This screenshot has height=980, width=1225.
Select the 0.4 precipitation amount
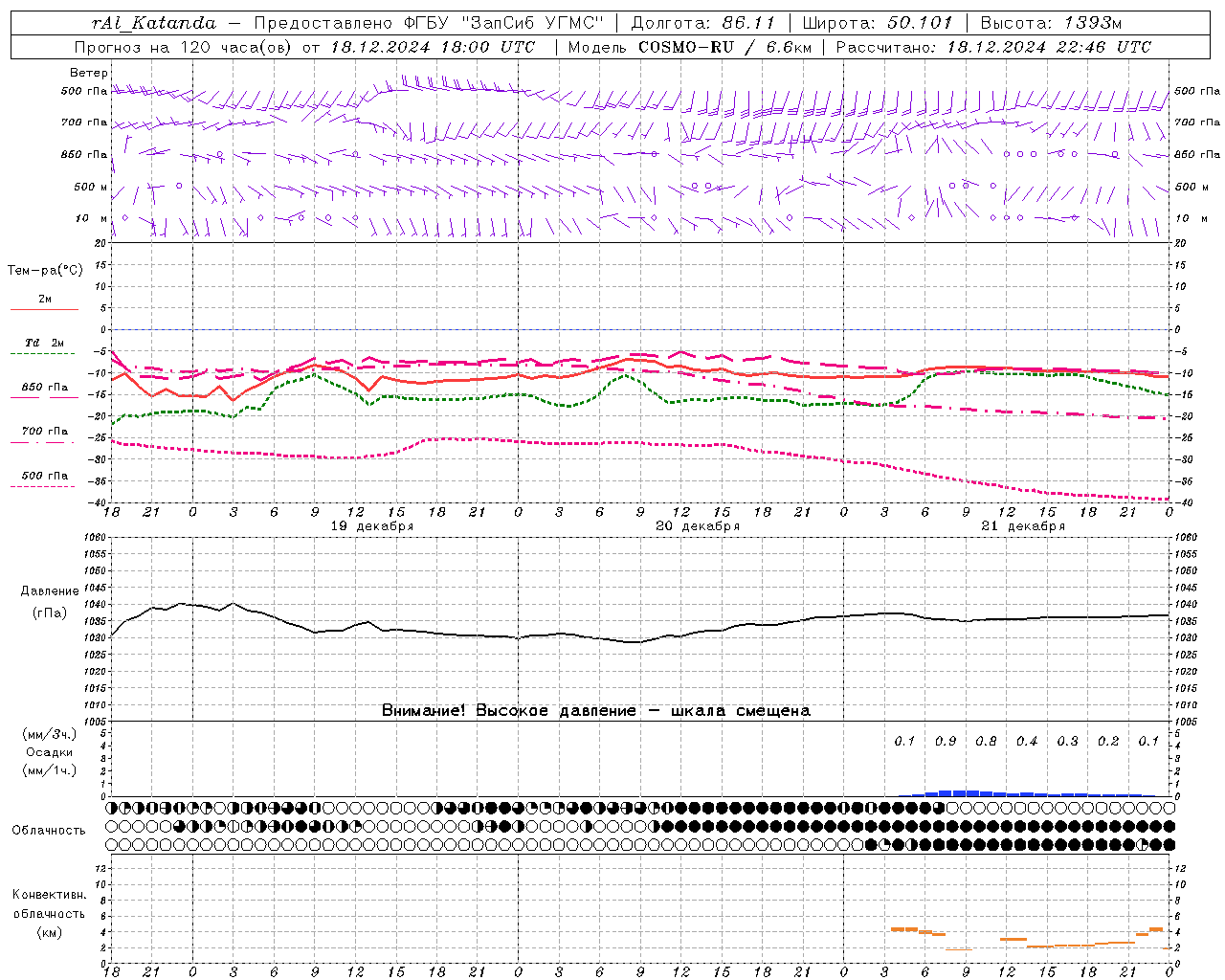[1027, 742]
